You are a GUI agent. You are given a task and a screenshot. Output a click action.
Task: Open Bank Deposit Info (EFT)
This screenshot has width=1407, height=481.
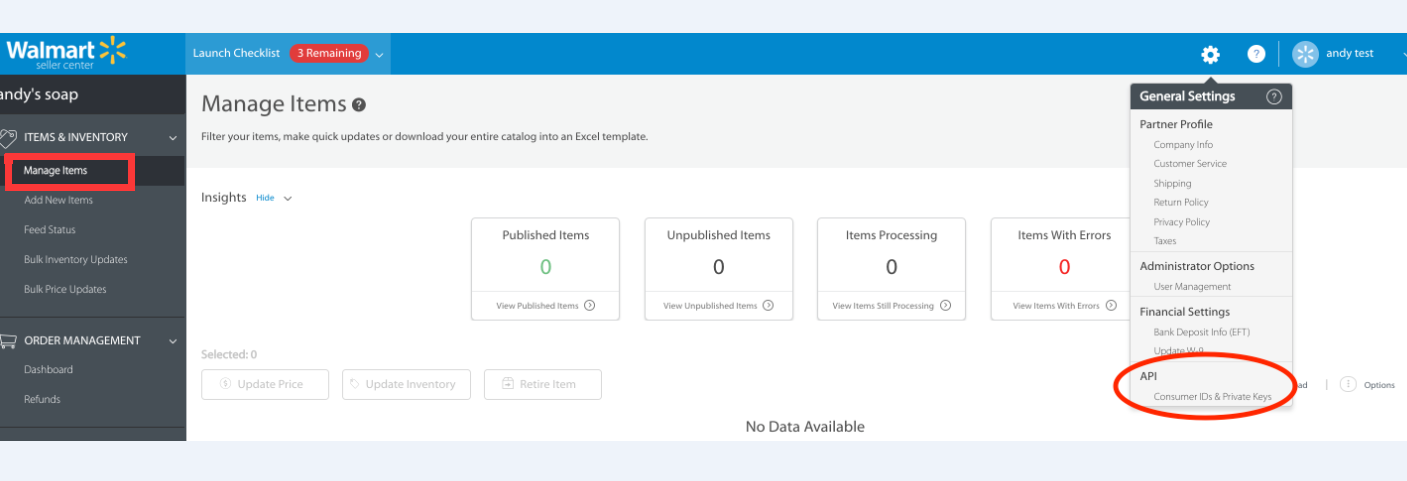coord(1202,332)
